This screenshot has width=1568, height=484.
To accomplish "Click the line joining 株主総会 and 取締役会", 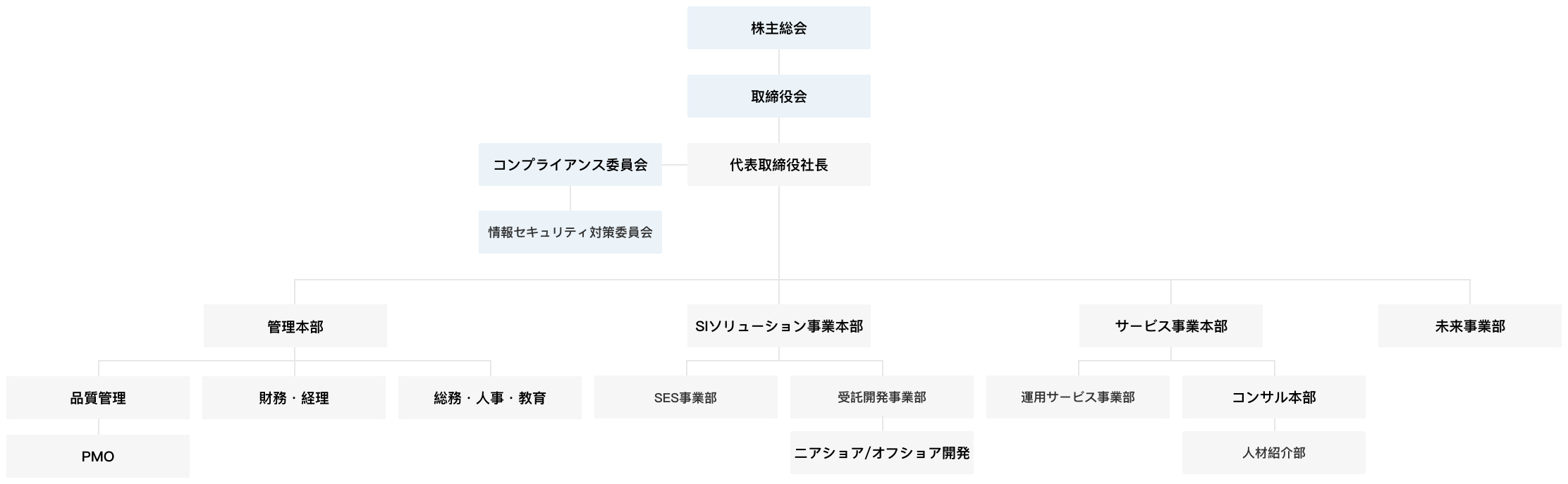I will [779, 62].
